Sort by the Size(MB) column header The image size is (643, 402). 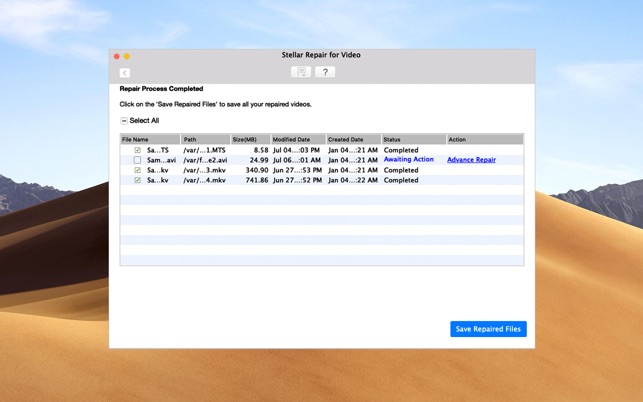click(250, 139)
